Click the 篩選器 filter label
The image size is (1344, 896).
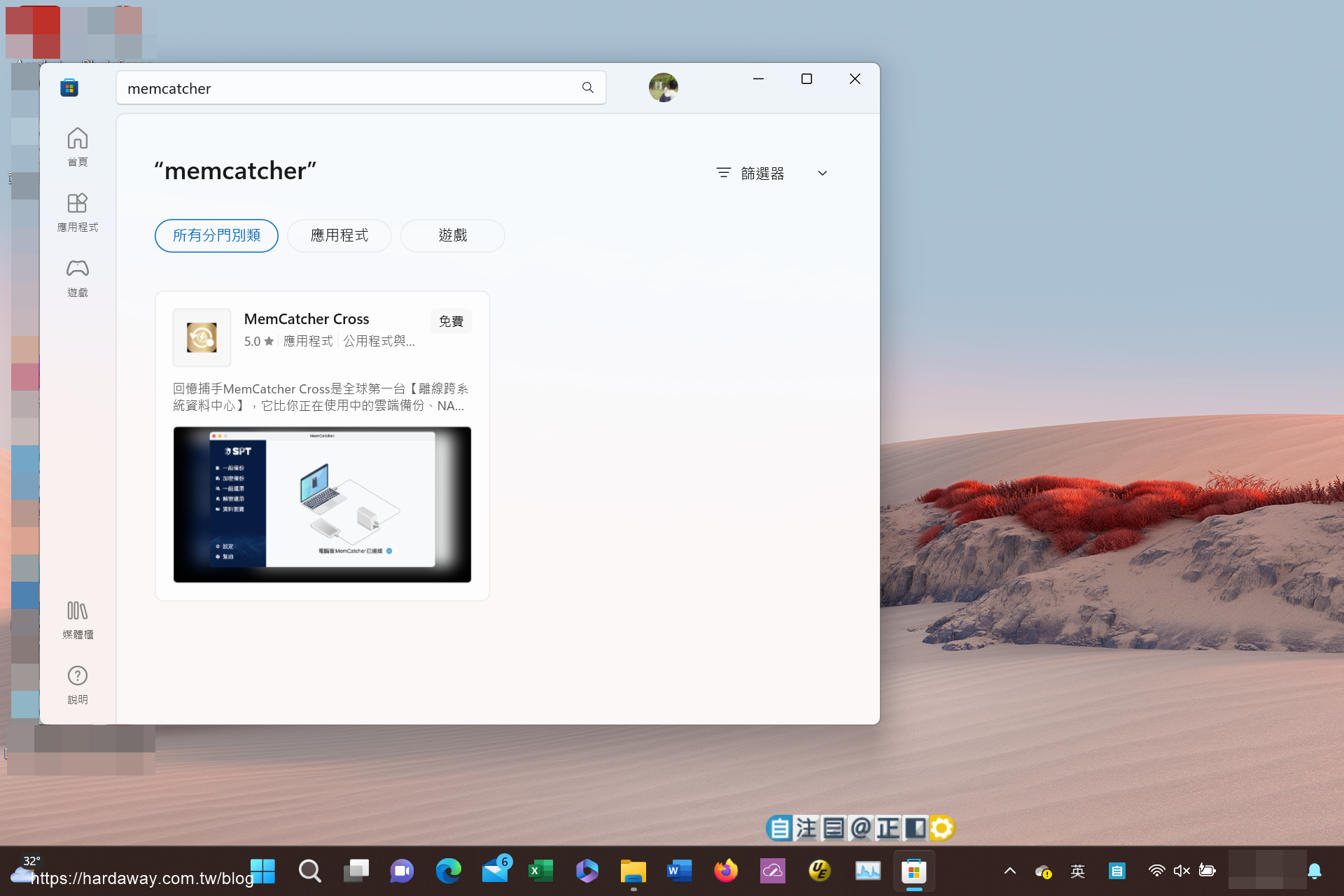[762, 173]
